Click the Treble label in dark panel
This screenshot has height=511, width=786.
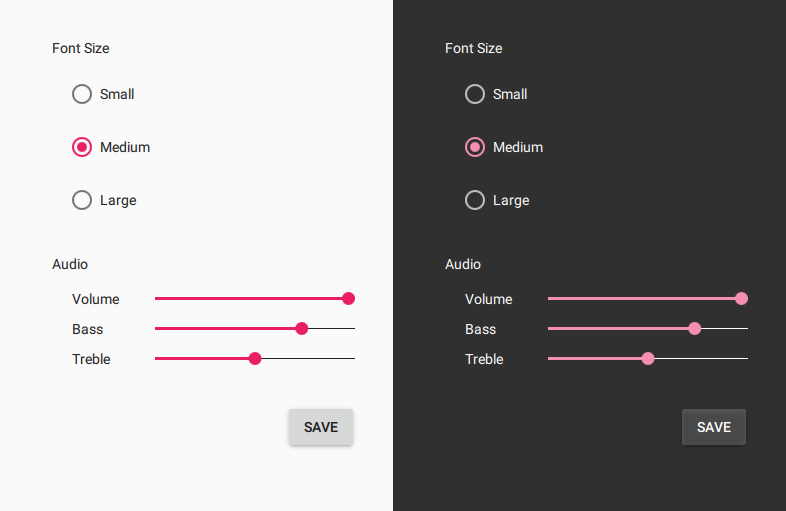[x=484, y=359]
